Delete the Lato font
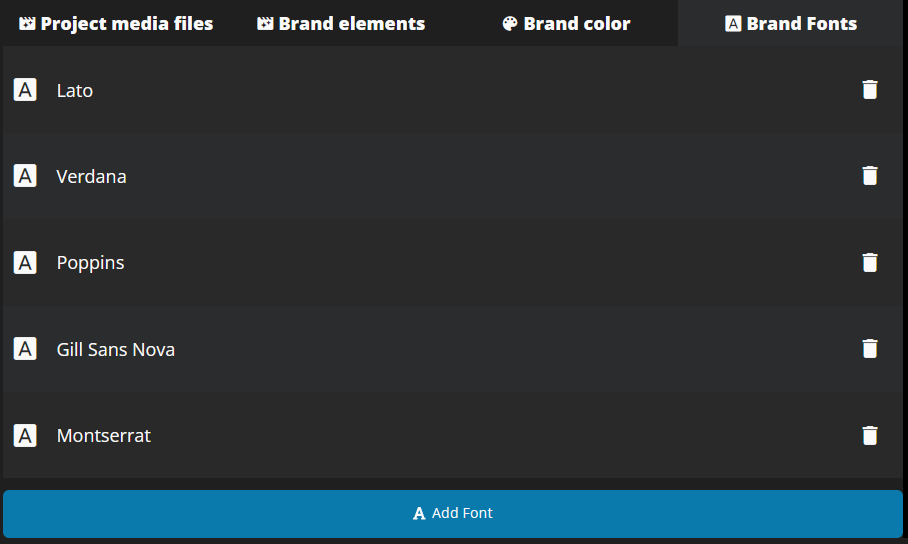Screen dimensions: 908x544 pyautogui.click(x=870, y=90)
